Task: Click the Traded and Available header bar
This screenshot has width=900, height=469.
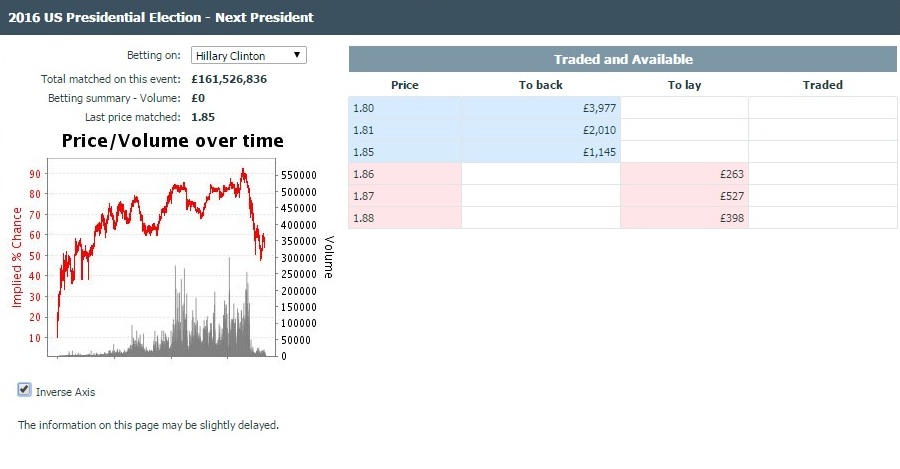Action: pyautogui.click(x=623, y=59)
